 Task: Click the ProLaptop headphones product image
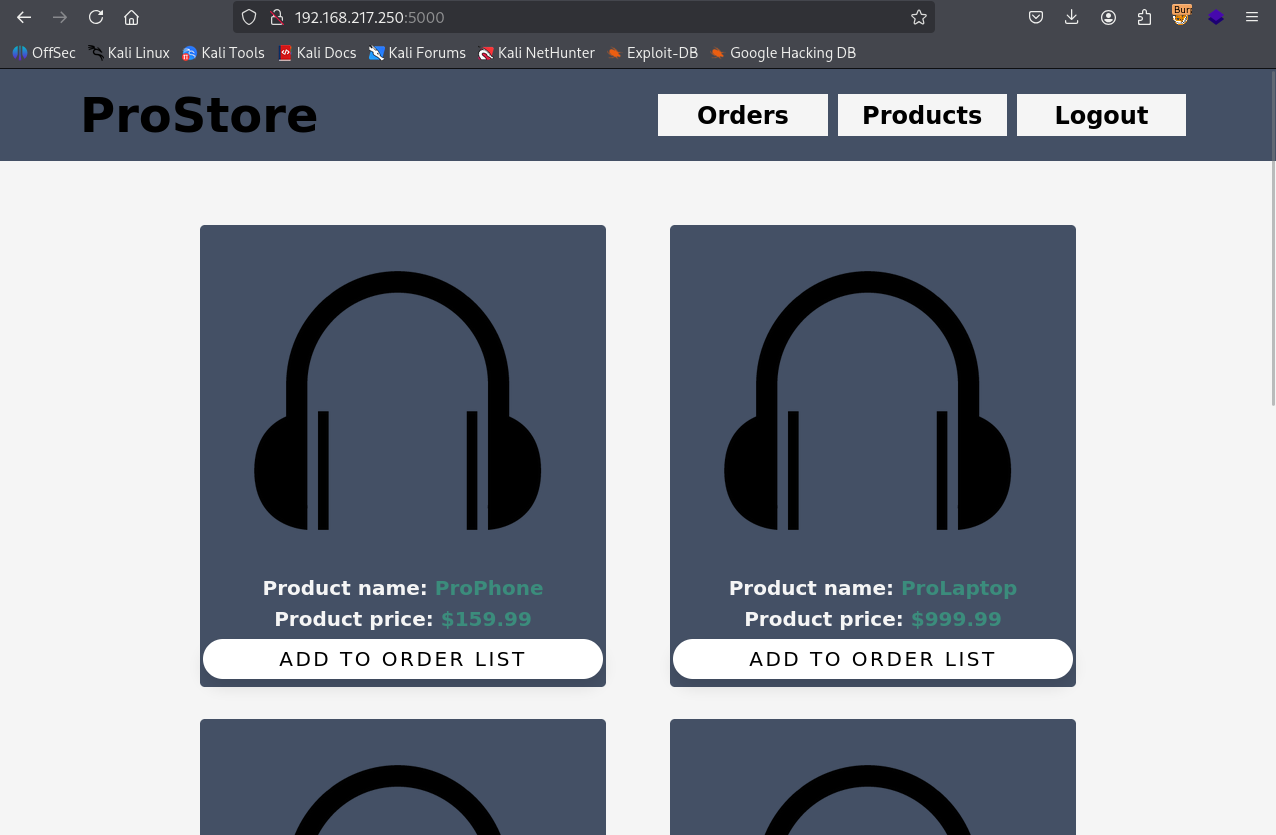867,400
